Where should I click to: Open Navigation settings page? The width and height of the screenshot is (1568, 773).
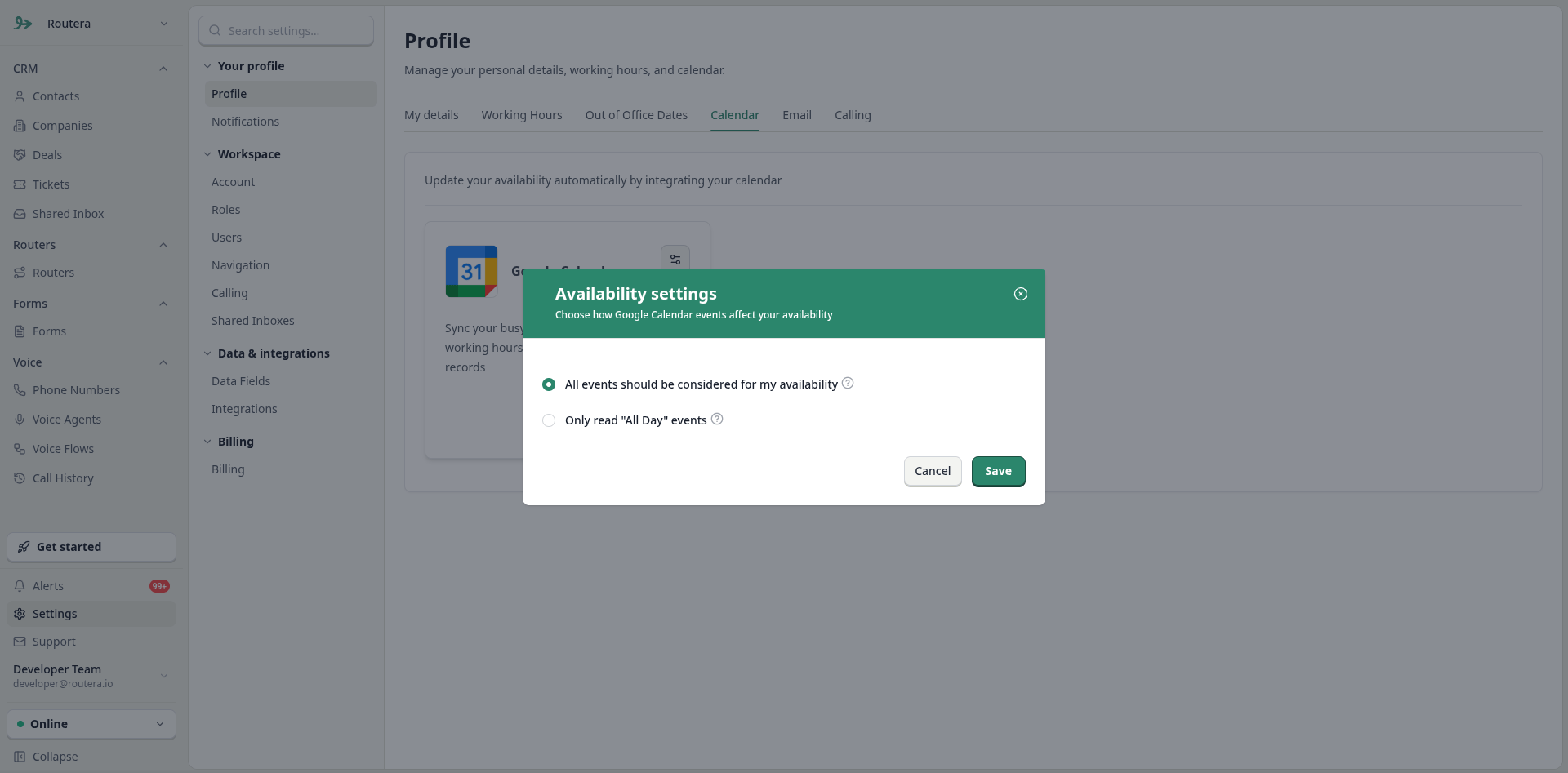[291, 265]
